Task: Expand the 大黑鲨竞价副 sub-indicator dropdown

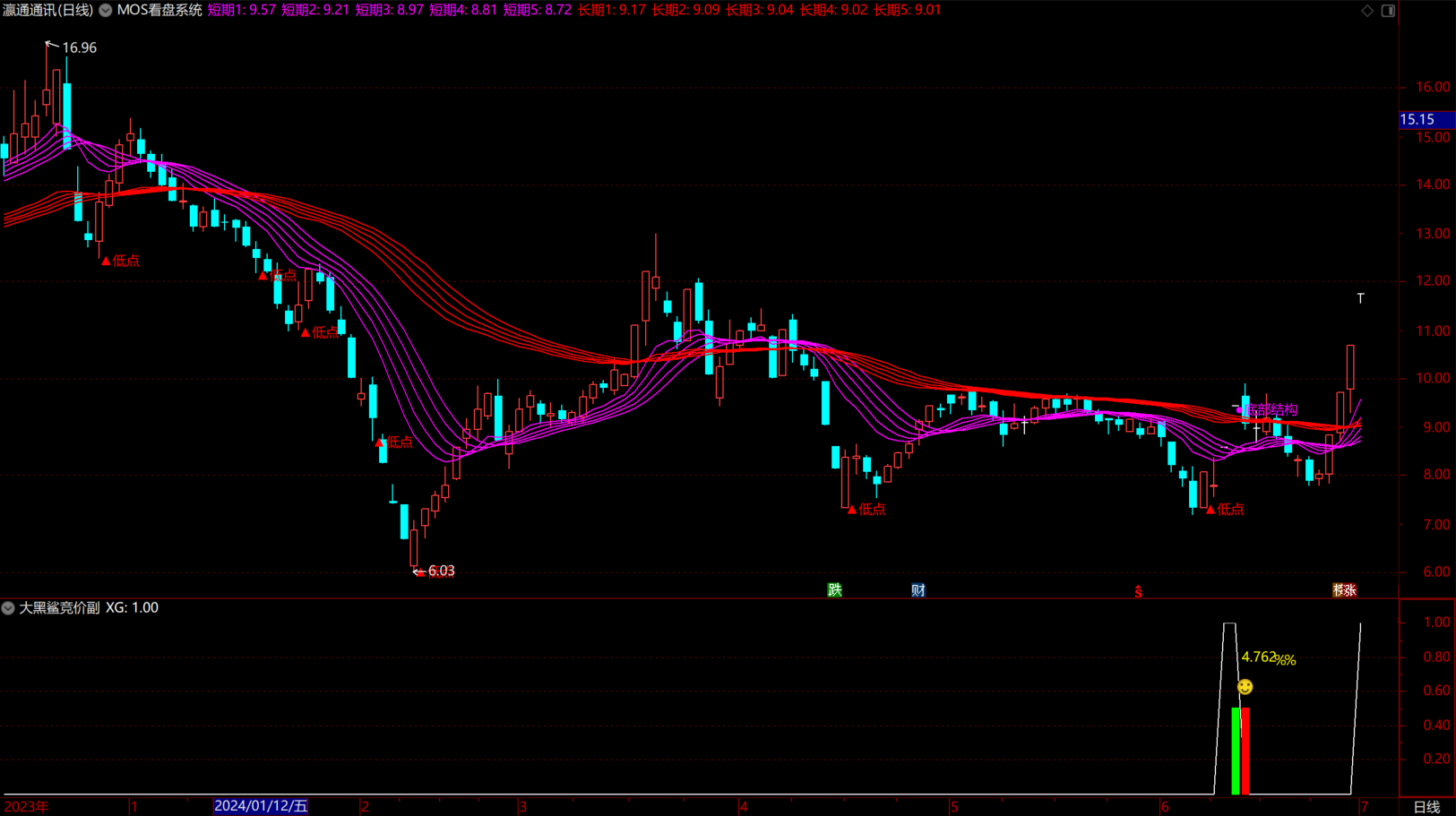Action: click(8, 608)
